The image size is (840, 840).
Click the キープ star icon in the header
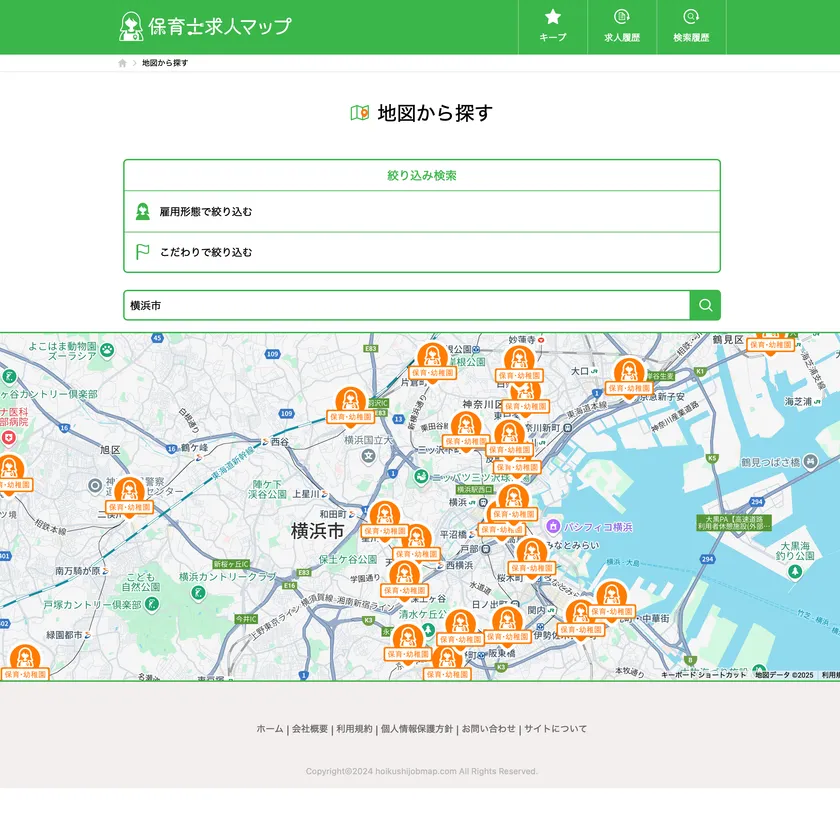(551, 18)
